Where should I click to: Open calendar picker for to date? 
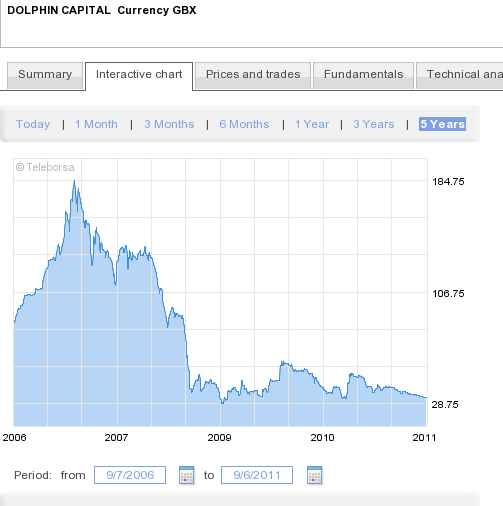coord(314,475)
